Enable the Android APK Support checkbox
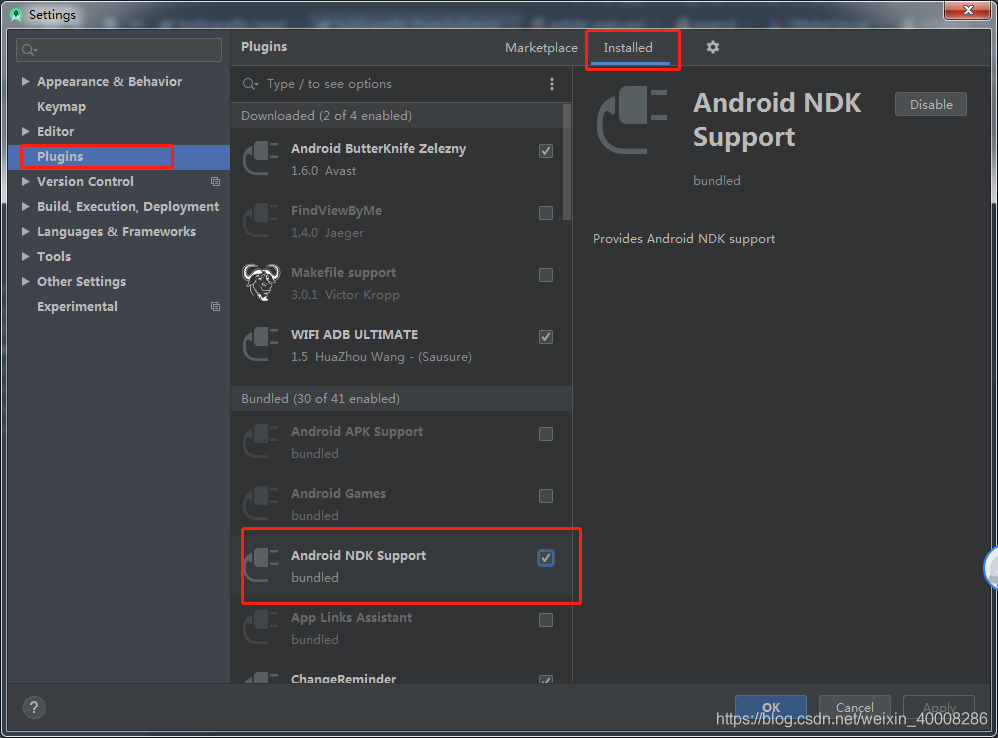Viewport: 998px width, 738px height. click(x=545, y=434)
